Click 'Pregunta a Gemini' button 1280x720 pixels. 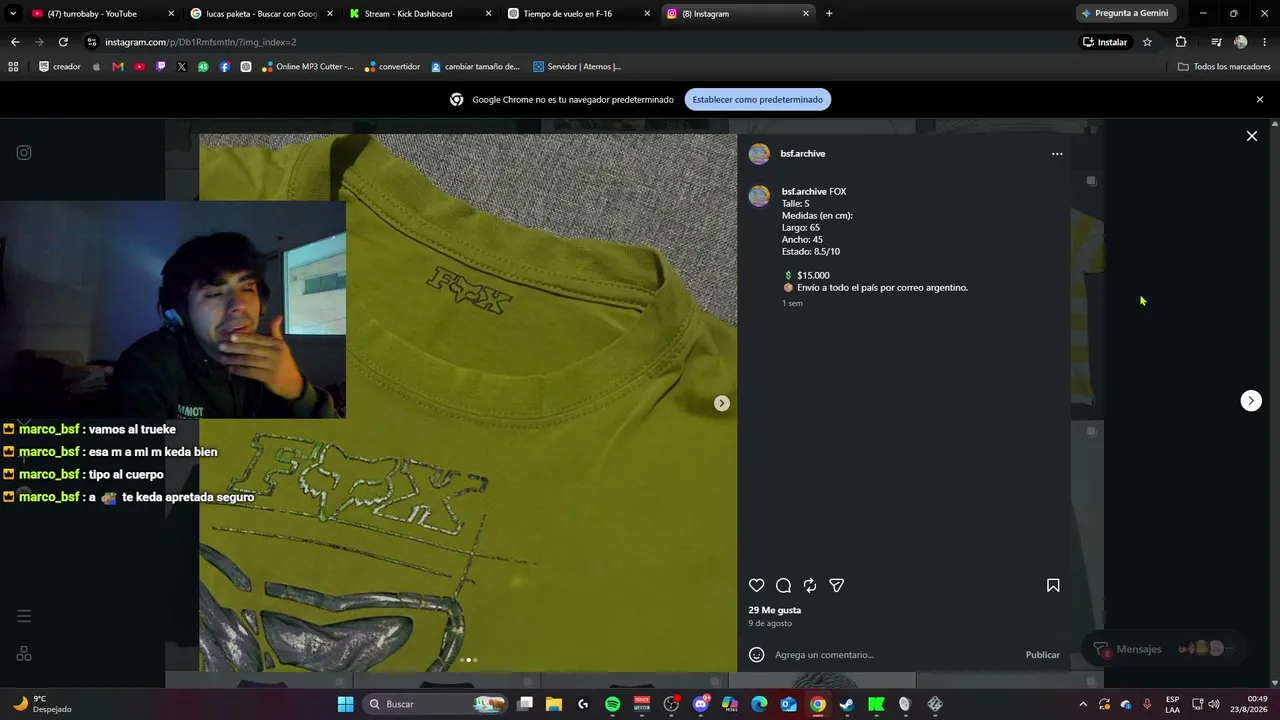(x=1125, y=14)
